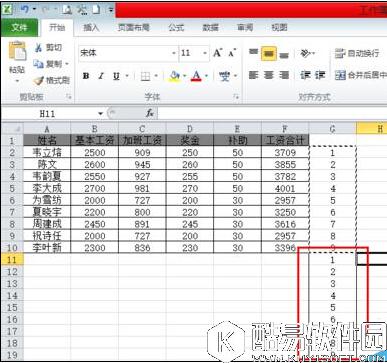Toggle align text left
The height and width of the screenshot is (363, 387).
[x=254, y=75]
